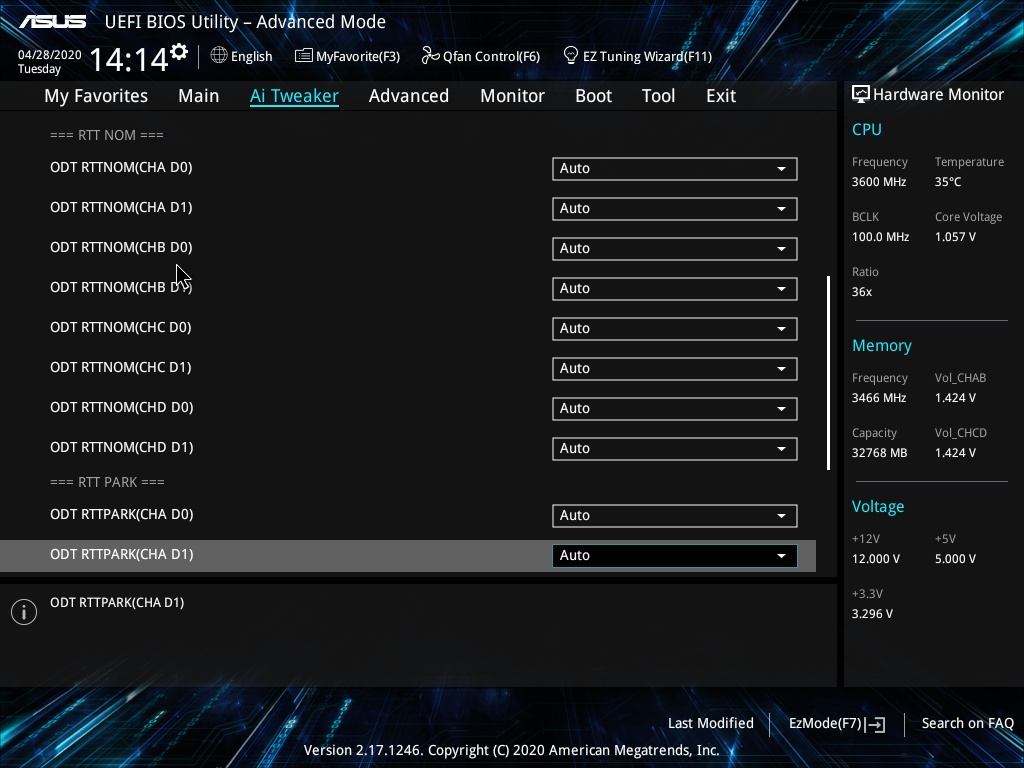The width and height of the screenshot is (1024, 768).
Task: Open the Tool tab
Action: 658,96
